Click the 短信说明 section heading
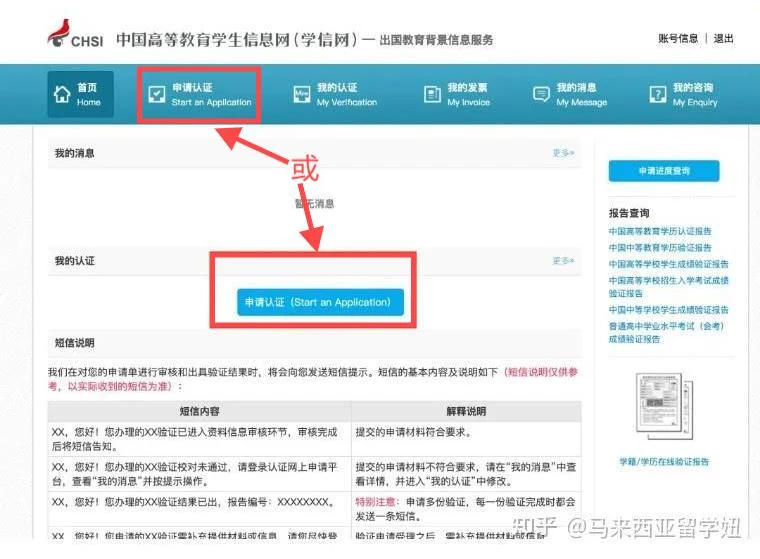Image resolution: width=760 pixels, height=559 pixels. [74, 343]
